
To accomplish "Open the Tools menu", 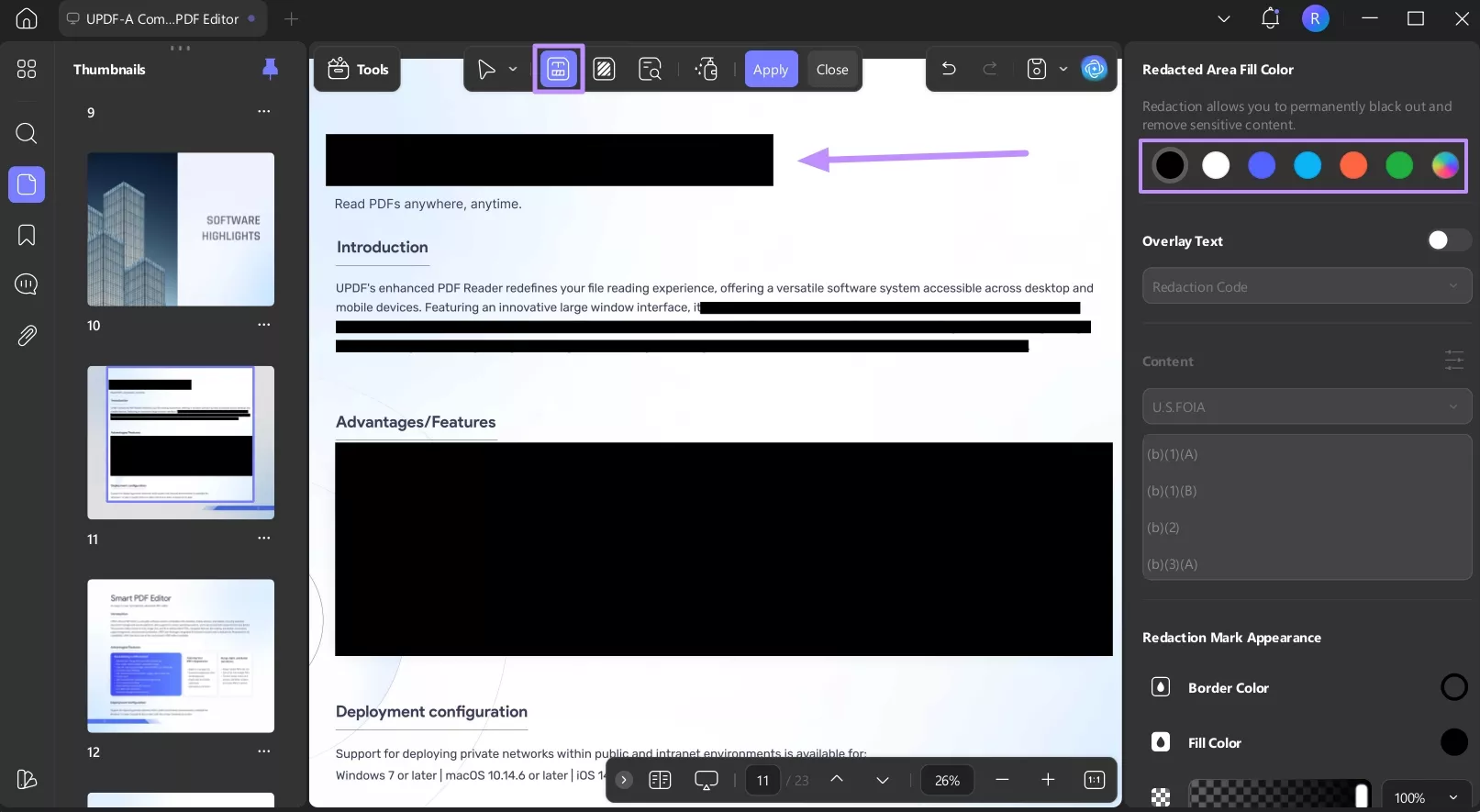I will click(x=358, y=69).
